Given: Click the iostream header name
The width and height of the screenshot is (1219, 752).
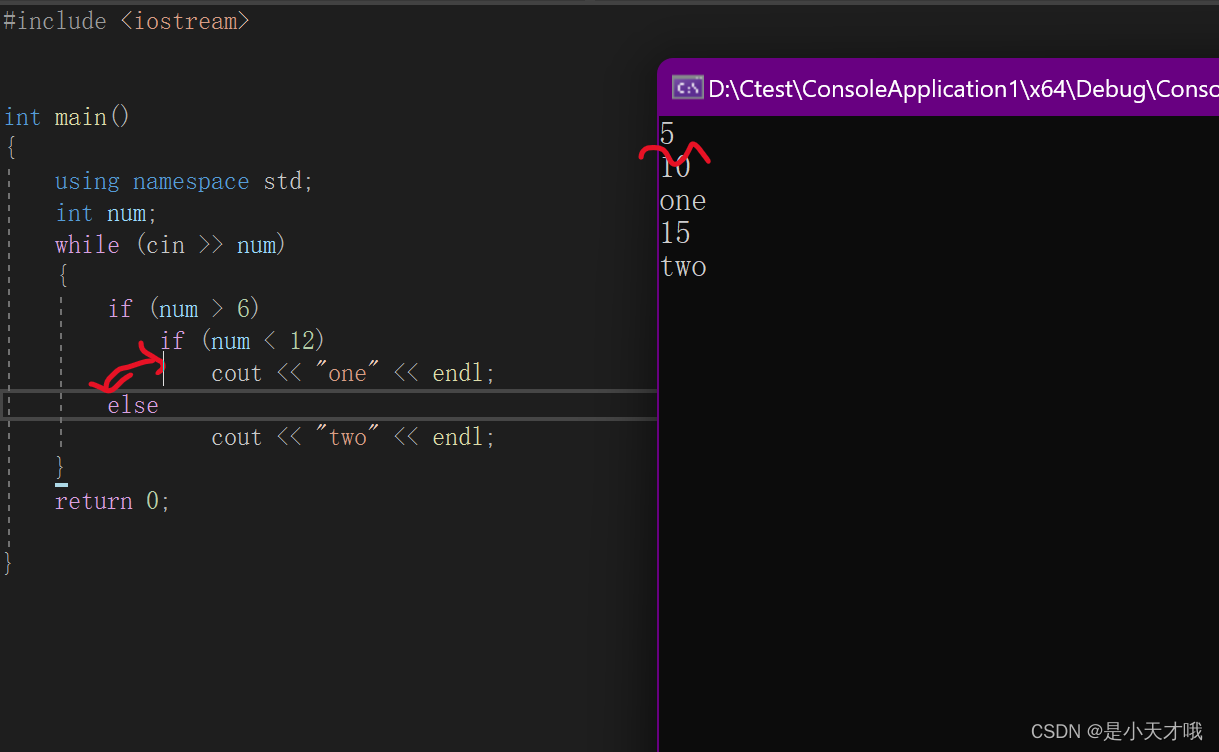Looking at the screenshot, I should pos(185,20).
